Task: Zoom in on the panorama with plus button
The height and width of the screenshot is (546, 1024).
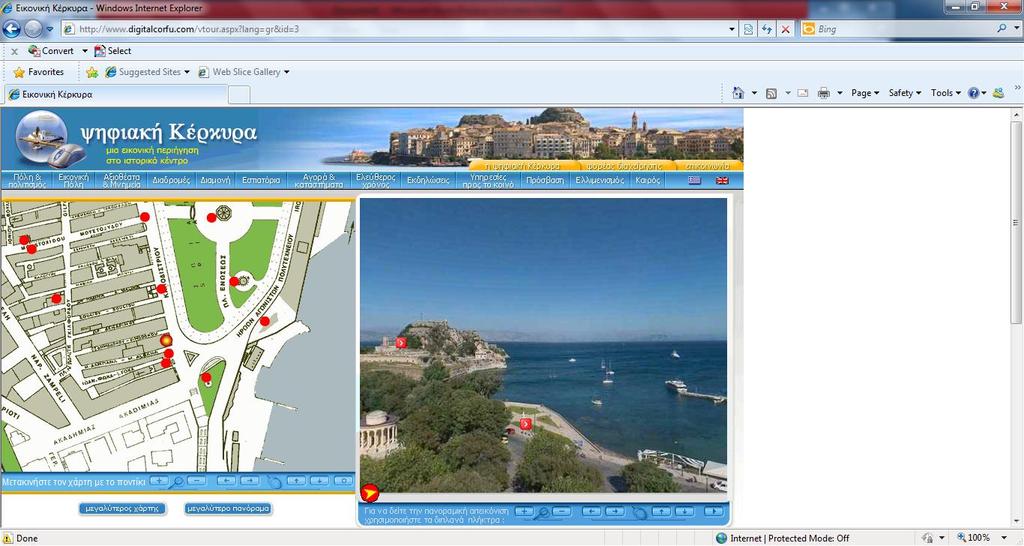Action: (x=524, y=512)
